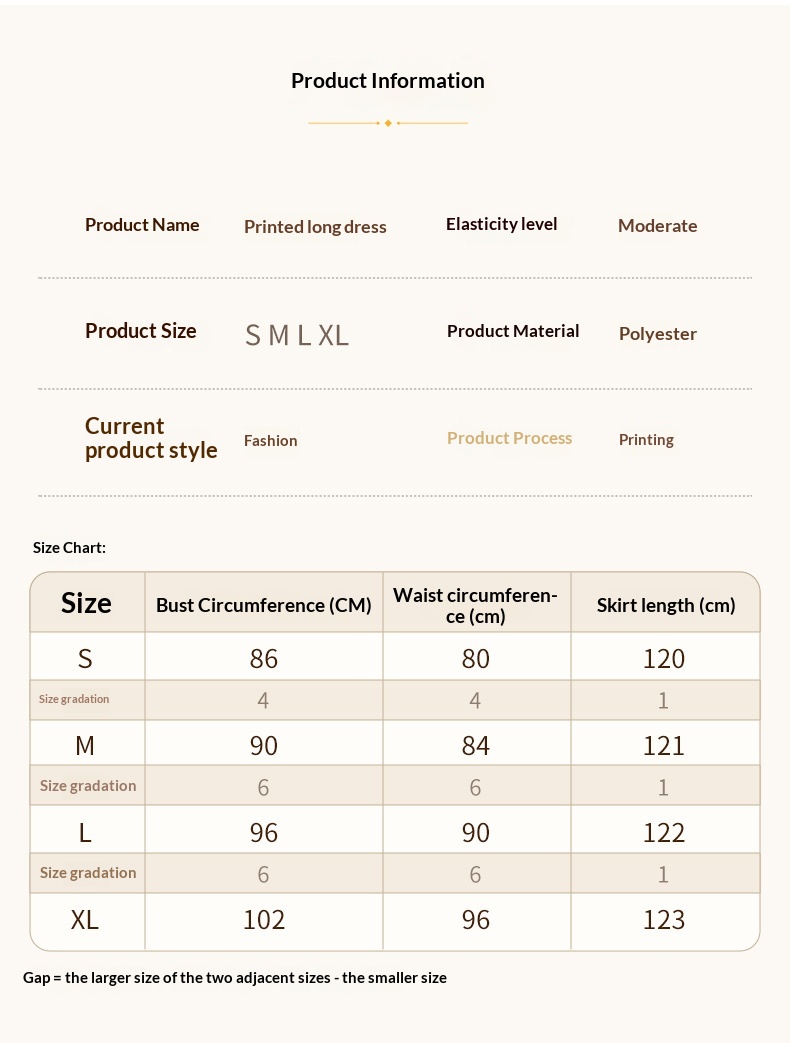Select the S size row label
This screenshot has height=1043, width=790.
click(85, 658)
